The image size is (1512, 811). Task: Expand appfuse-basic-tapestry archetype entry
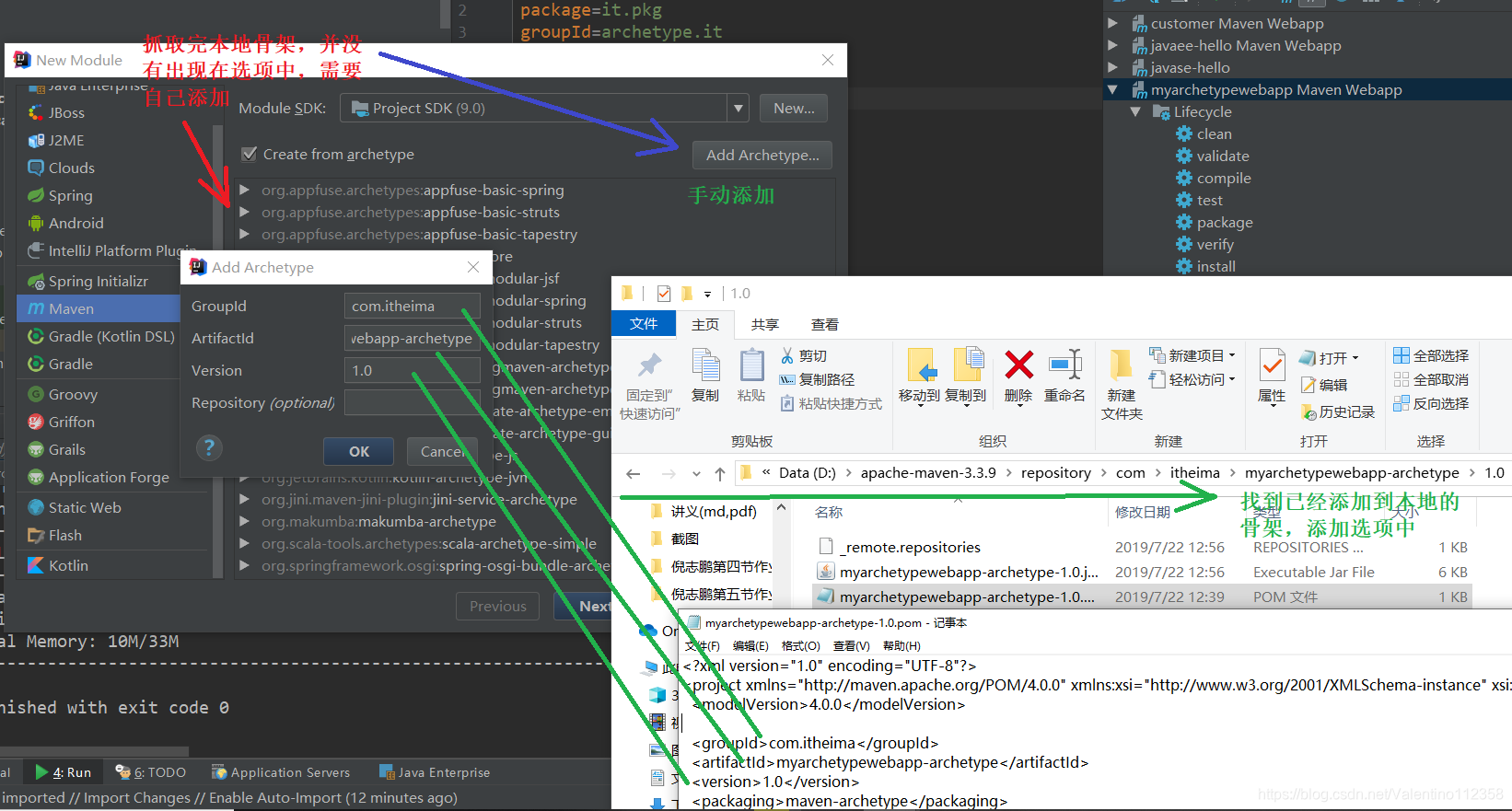coord(245,234)
